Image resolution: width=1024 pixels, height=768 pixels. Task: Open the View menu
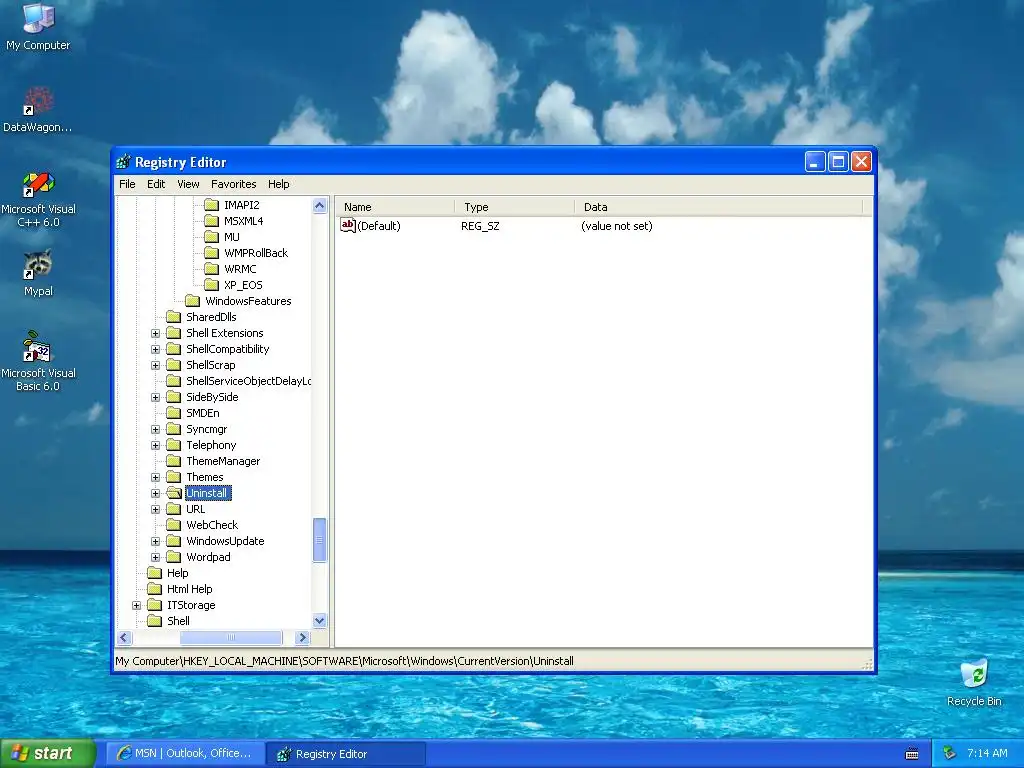pyautogui.click(x=188, y=184)
